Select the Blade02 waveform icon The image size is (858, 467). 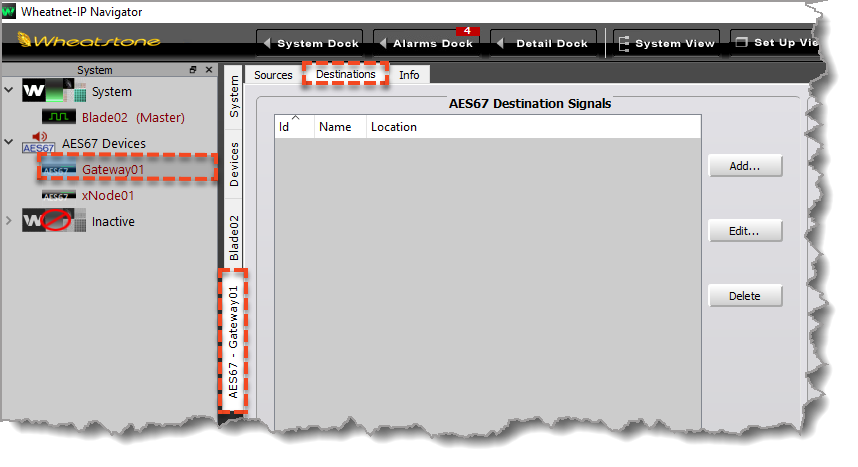coord(58,118)
